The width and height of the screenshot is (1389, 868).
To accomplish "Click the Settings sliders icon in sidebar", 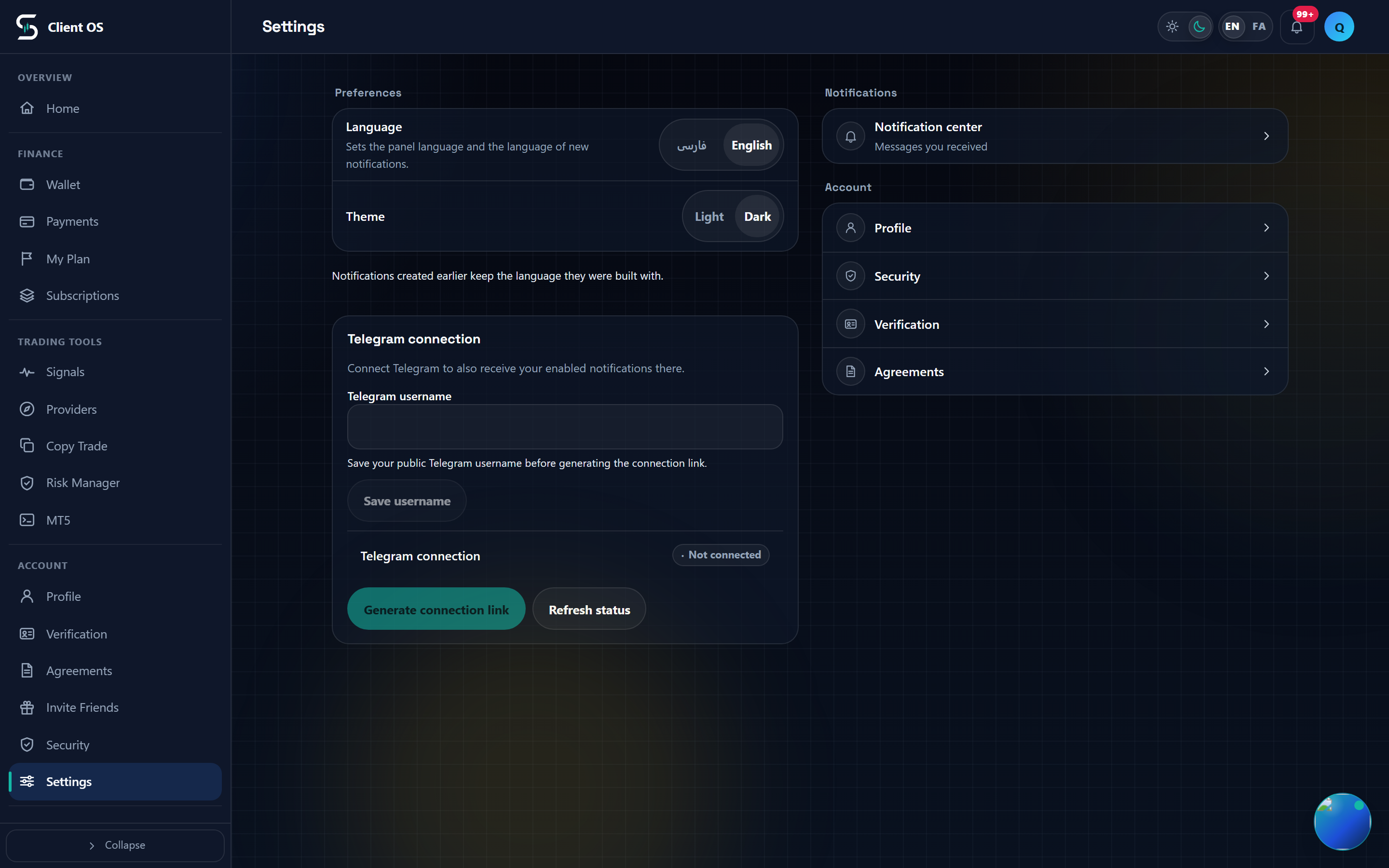I will (27, 781).
